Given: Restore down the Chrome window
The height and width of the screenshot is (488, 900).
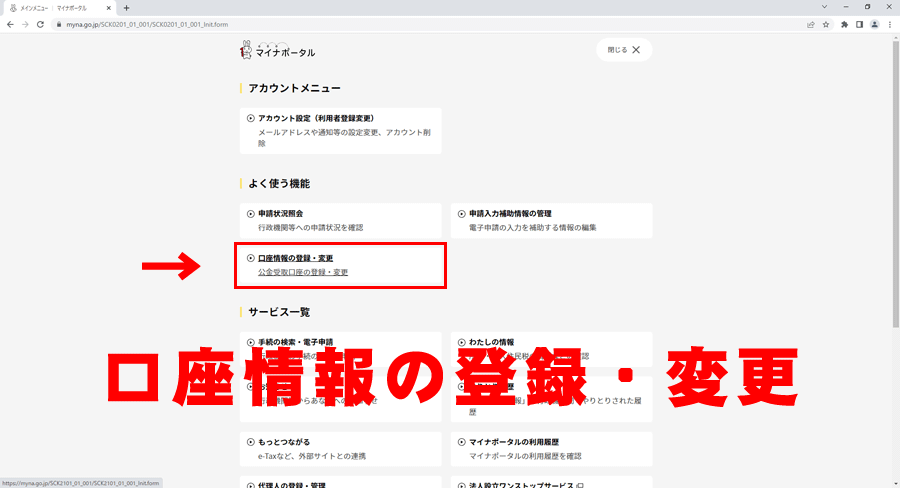Looking at the screenshot, I should 867,7.
